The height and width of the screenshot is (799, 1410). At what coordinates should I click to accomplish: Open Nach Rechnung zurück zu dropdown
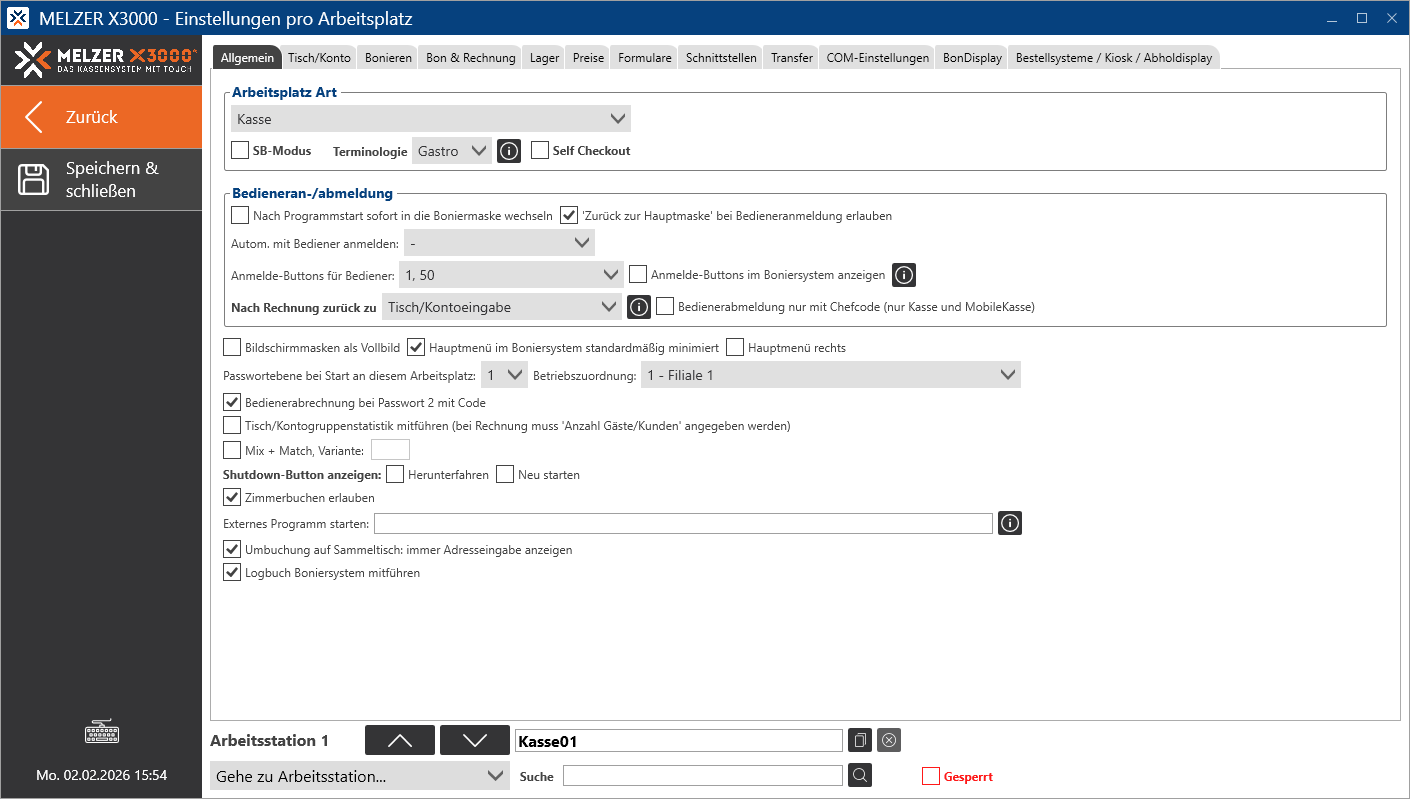click(x=502, y=307)
